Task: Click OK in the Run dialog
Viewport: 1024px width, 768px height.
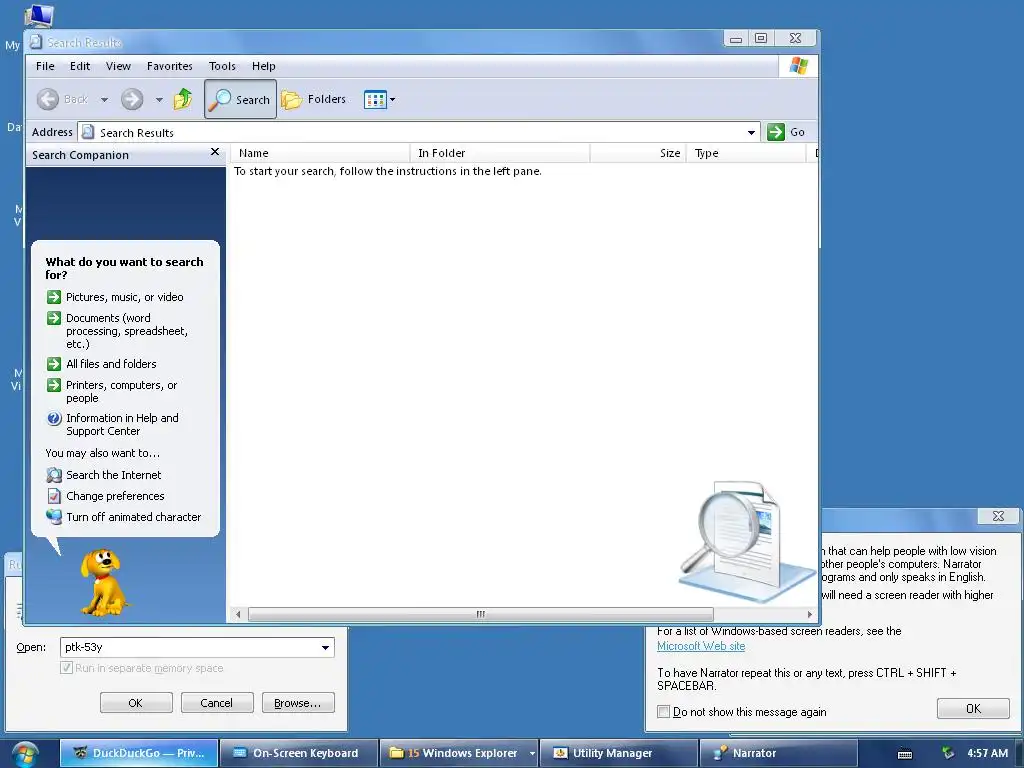Action: coord(136,703)
